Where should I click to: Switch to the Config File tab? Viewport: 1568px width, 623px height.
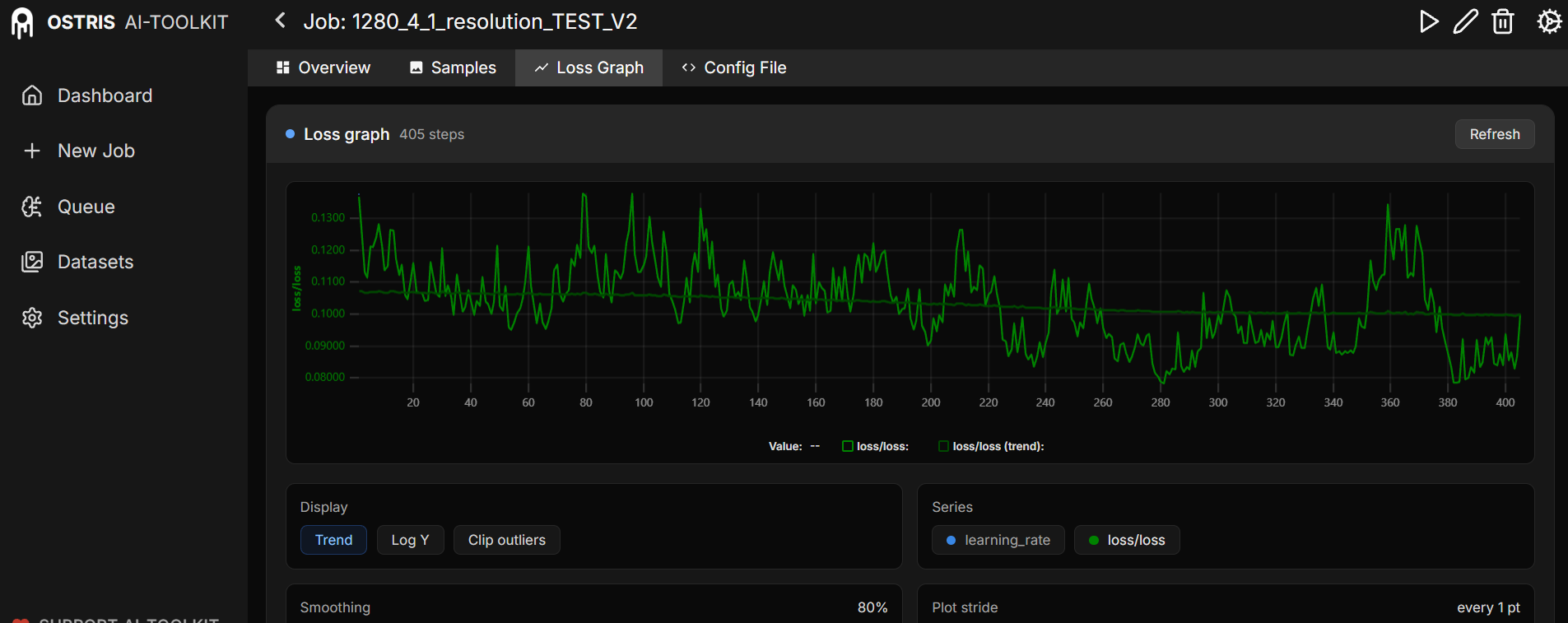(733, 67)
